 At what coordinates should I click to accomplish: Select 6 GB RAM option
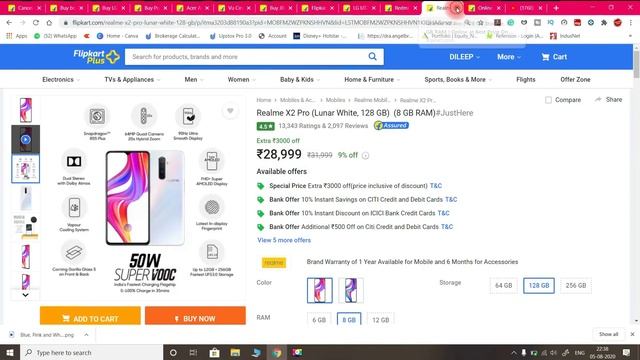pos(319,319)
